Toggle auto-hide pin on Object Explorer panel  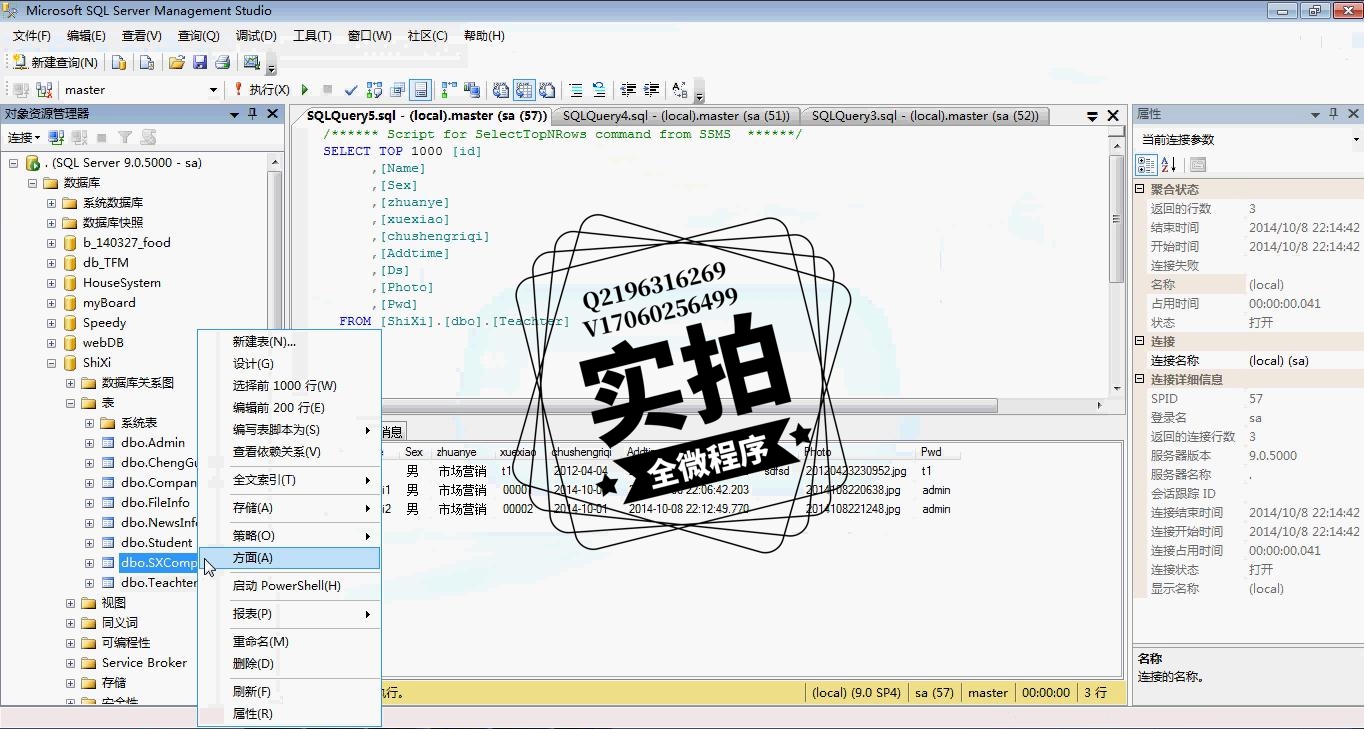point(252,114)
